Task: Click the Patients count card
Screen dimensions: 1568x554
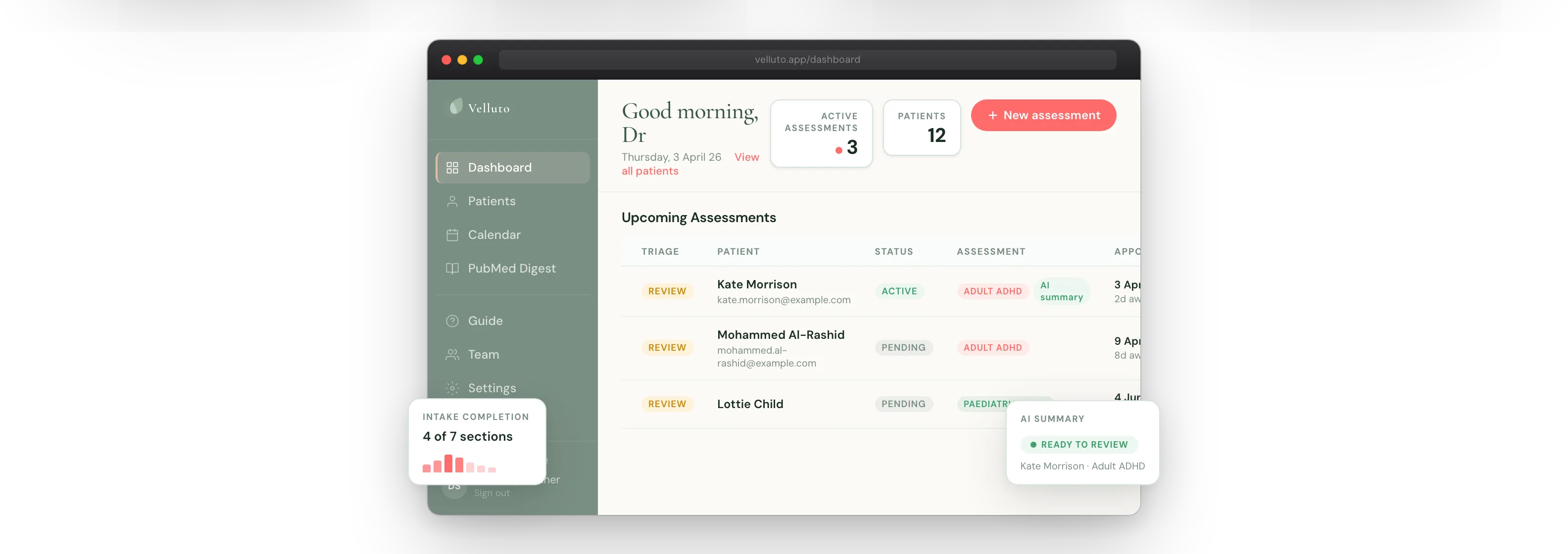Action: pyautogui.click(x=922, y=127)
